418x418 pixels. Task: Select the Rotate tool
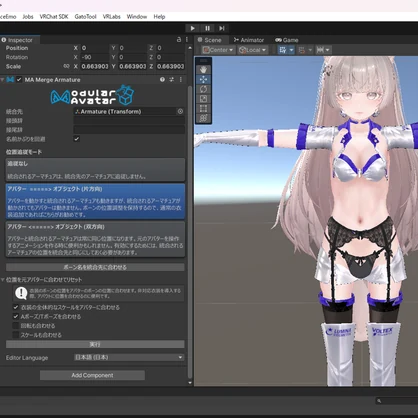203,89
